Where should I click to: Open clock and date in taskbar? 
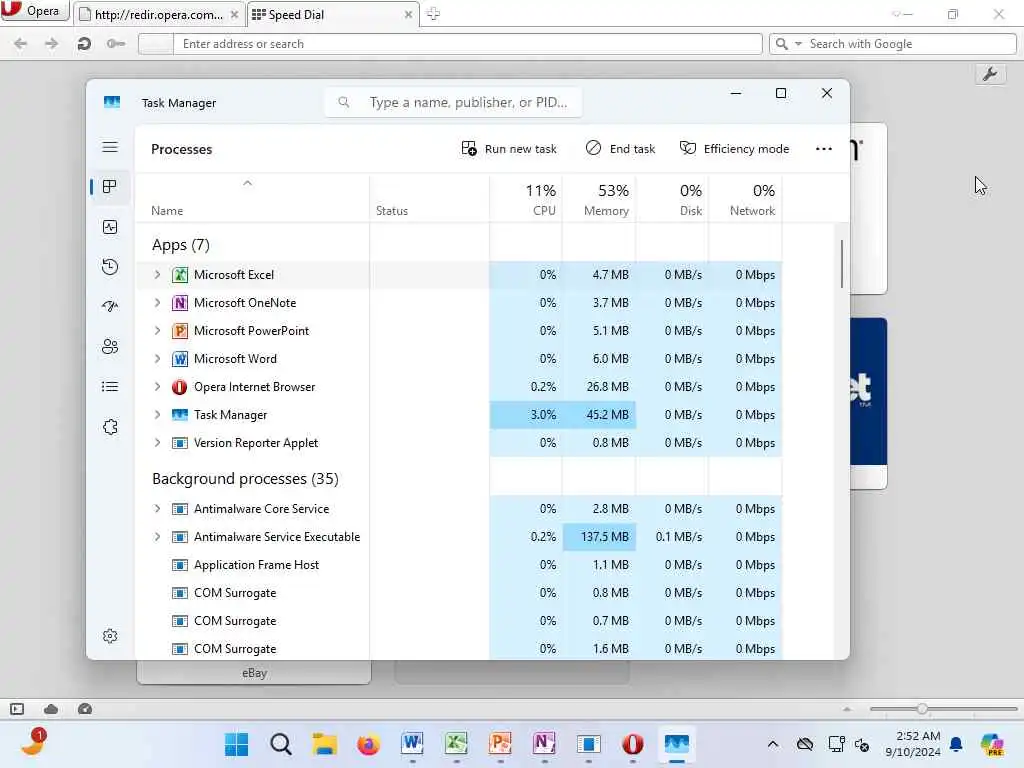point(913,744)
